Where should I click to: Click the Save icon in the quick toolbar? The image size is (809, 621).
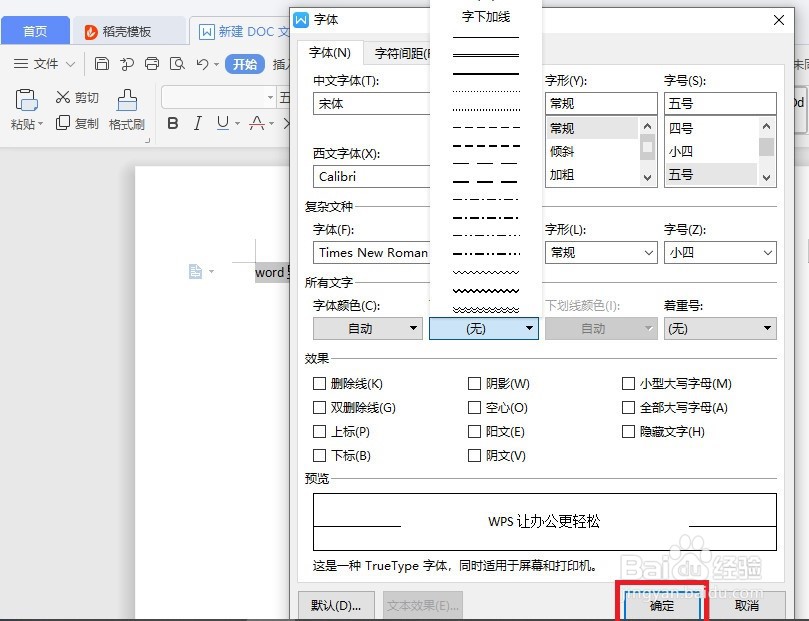pos(102,63)
